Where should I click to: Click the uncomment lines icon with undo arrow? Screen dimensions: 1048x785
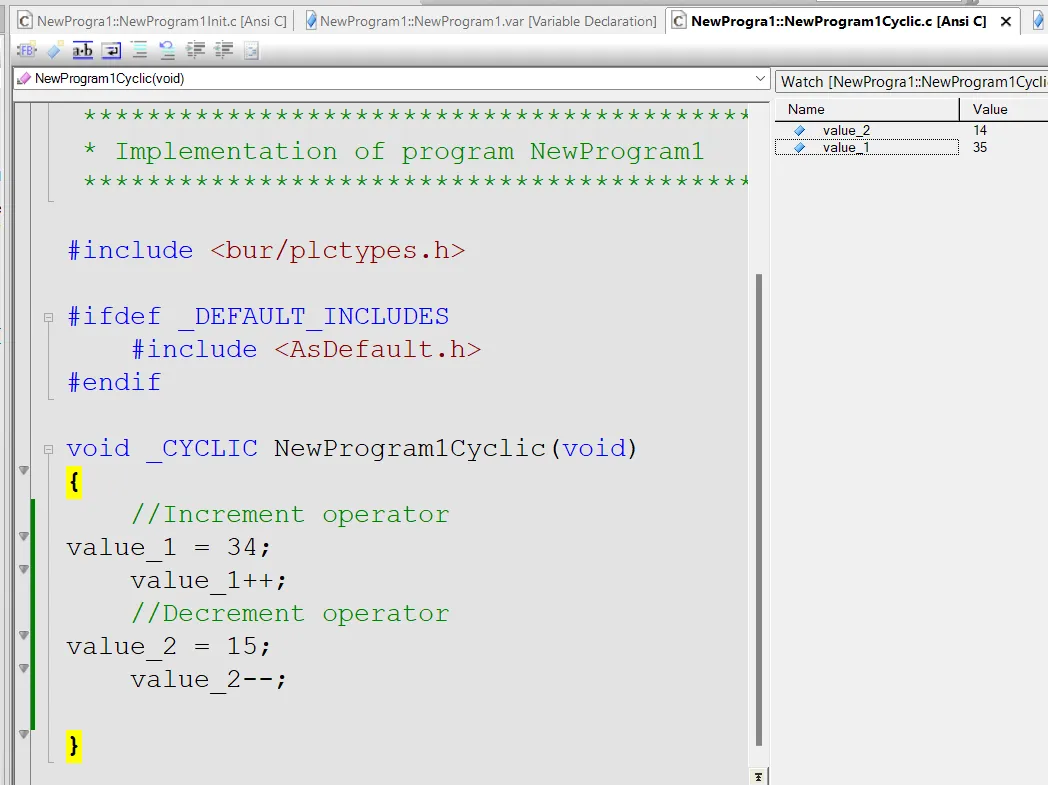tap(166, 50)
